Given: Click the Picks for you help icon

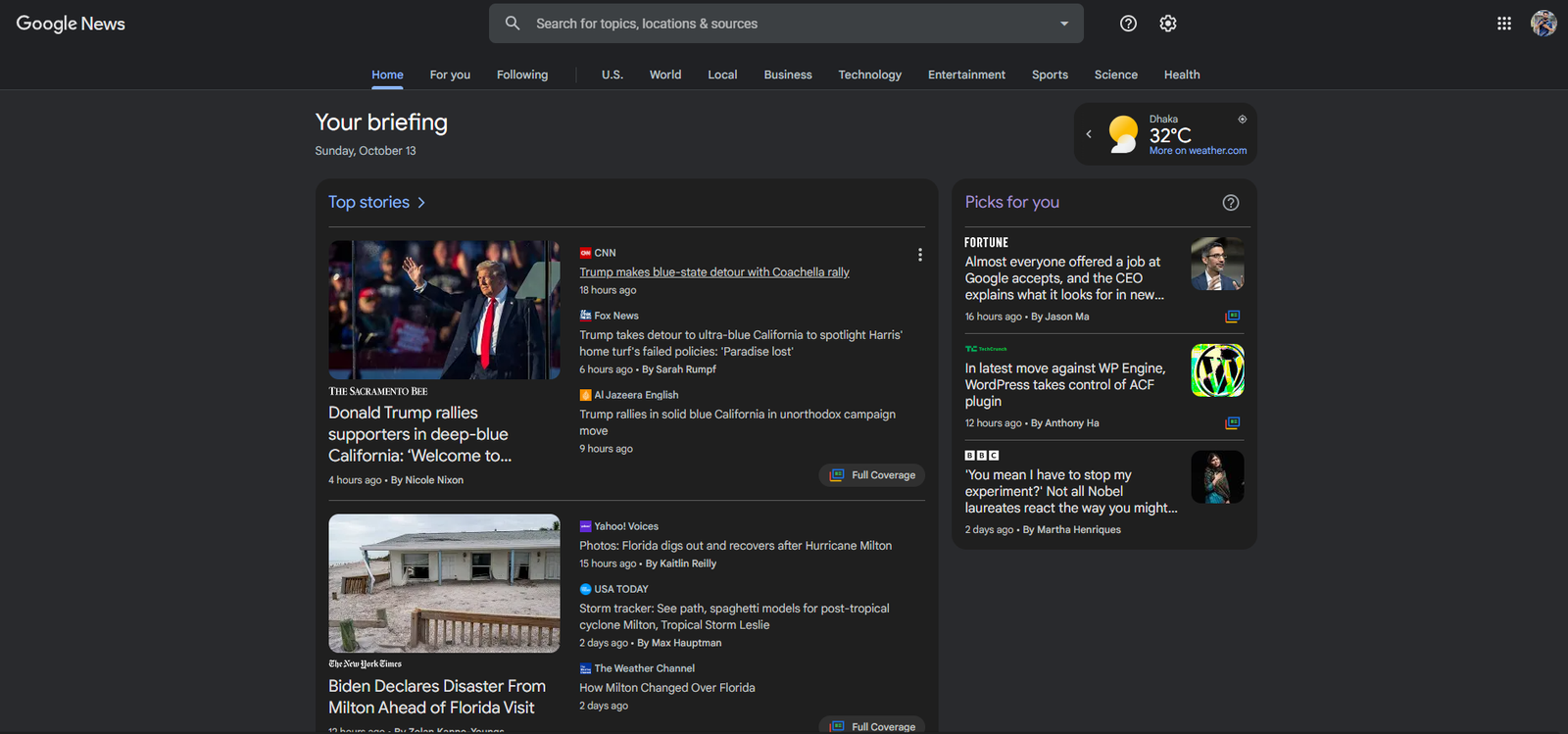Looking at the screenshot, I should [1230, 203].
